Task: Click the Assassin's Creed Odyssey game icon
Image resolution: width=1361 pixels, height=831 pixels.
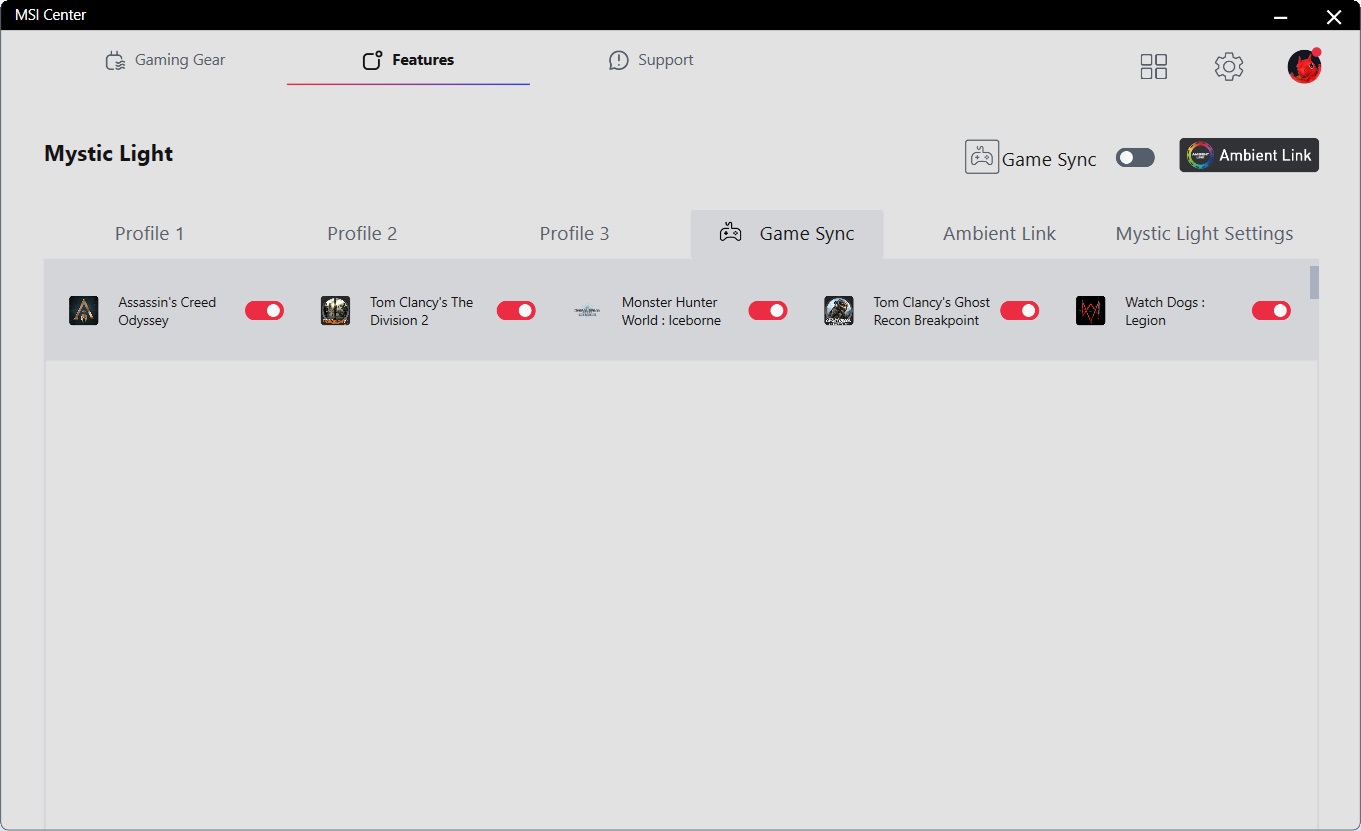Action: [84, 311]
